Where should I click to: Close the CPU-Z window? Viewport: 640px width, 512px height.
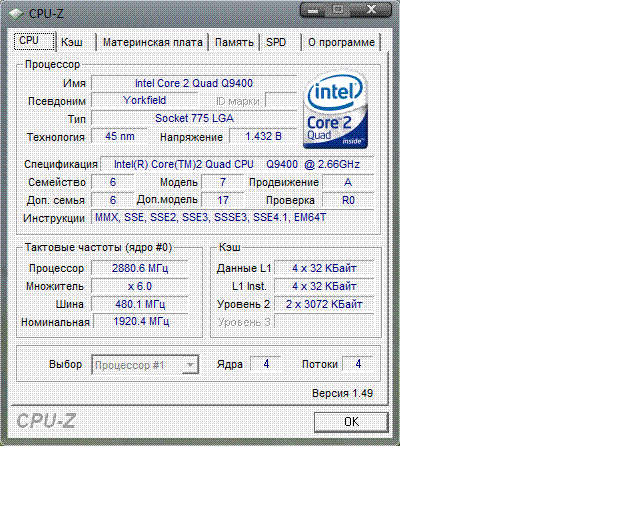click(371, 10)
